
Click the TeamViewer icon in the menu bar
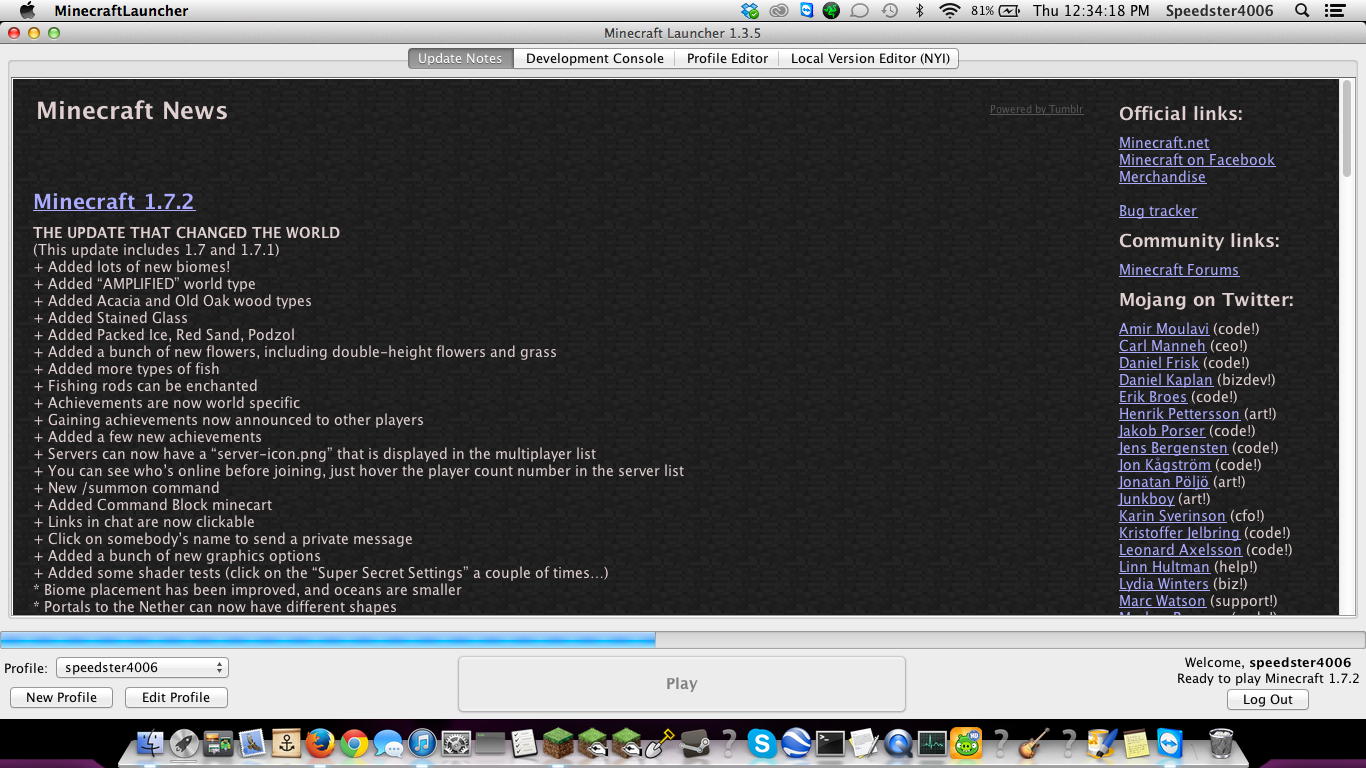806,11
